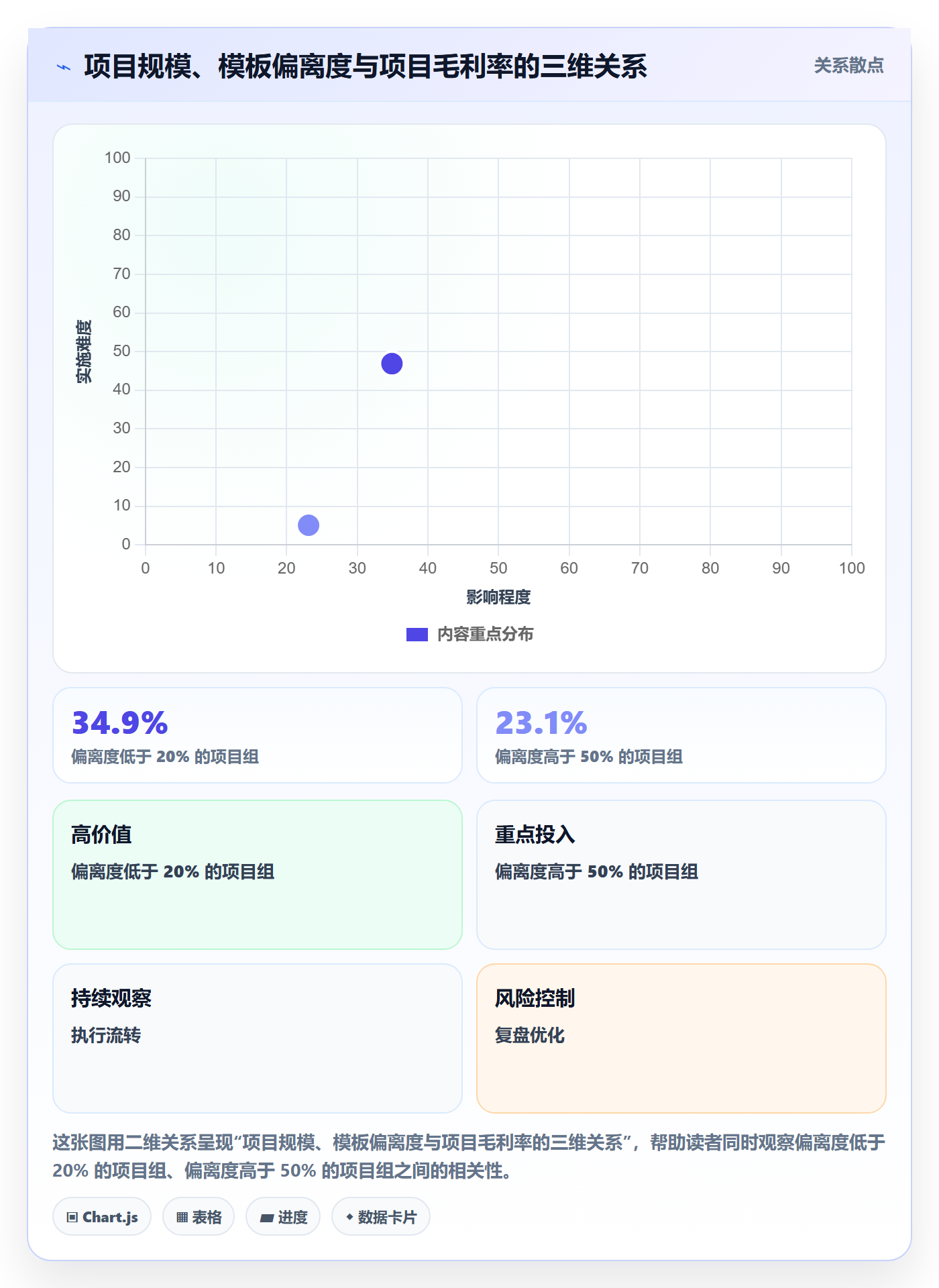The height and width of the screenshot is (1288, 939).
Task: Open the 重点投入 quadrant card
Action: click(681, 875)
